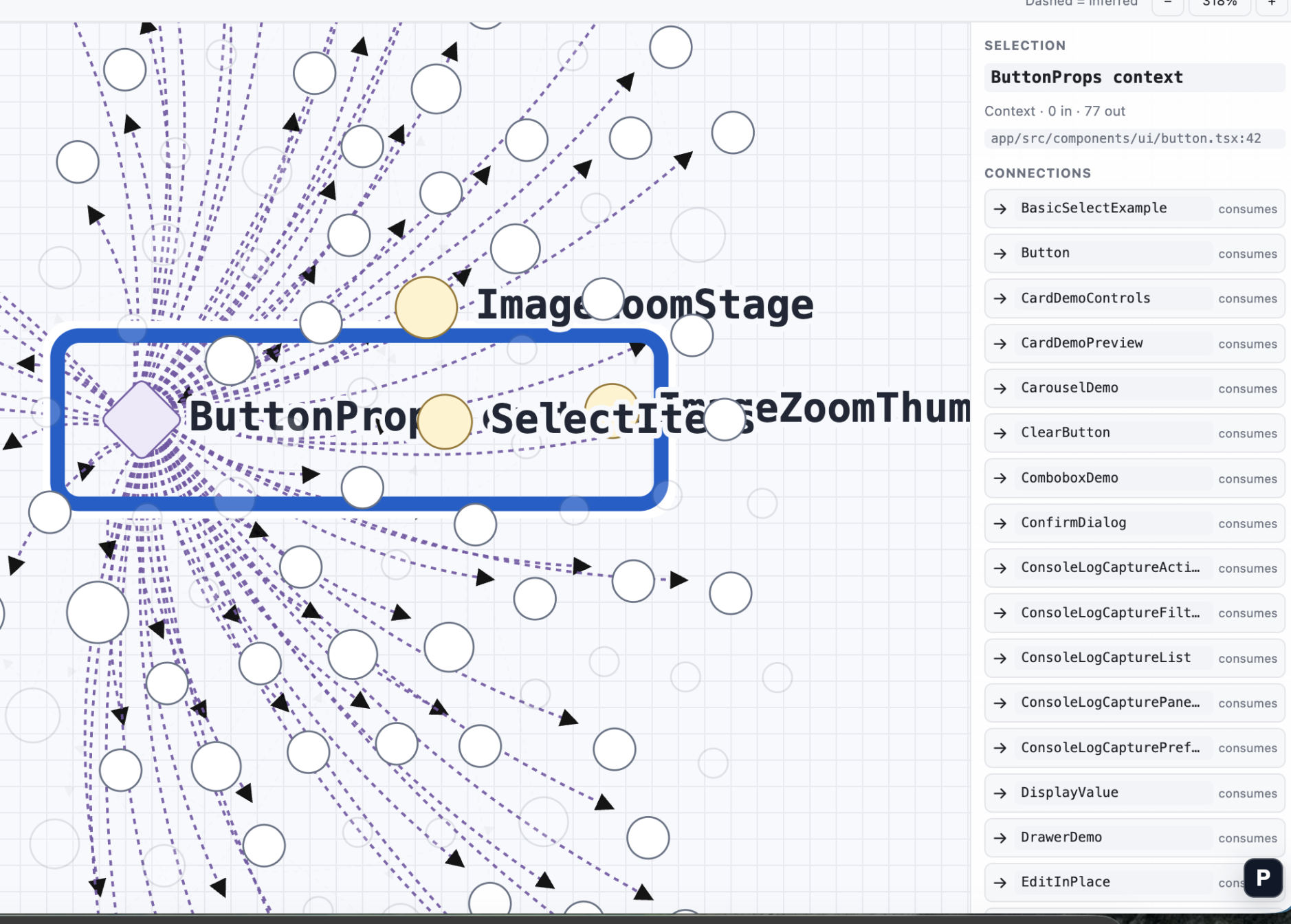Open the Button connection row

click(1134, 253)
